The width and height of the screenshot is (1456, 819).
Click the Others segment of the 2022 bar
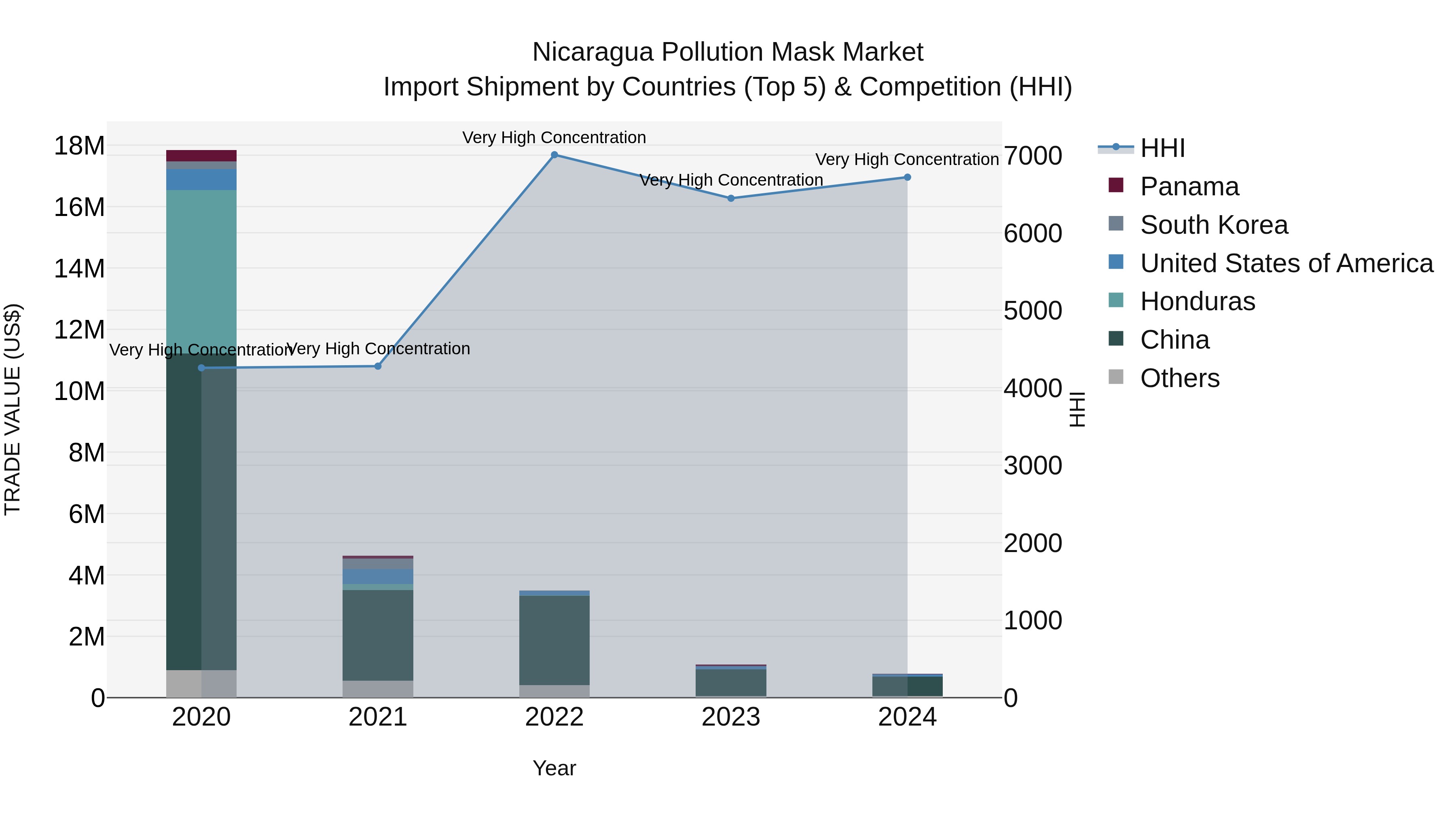point(554,691)
